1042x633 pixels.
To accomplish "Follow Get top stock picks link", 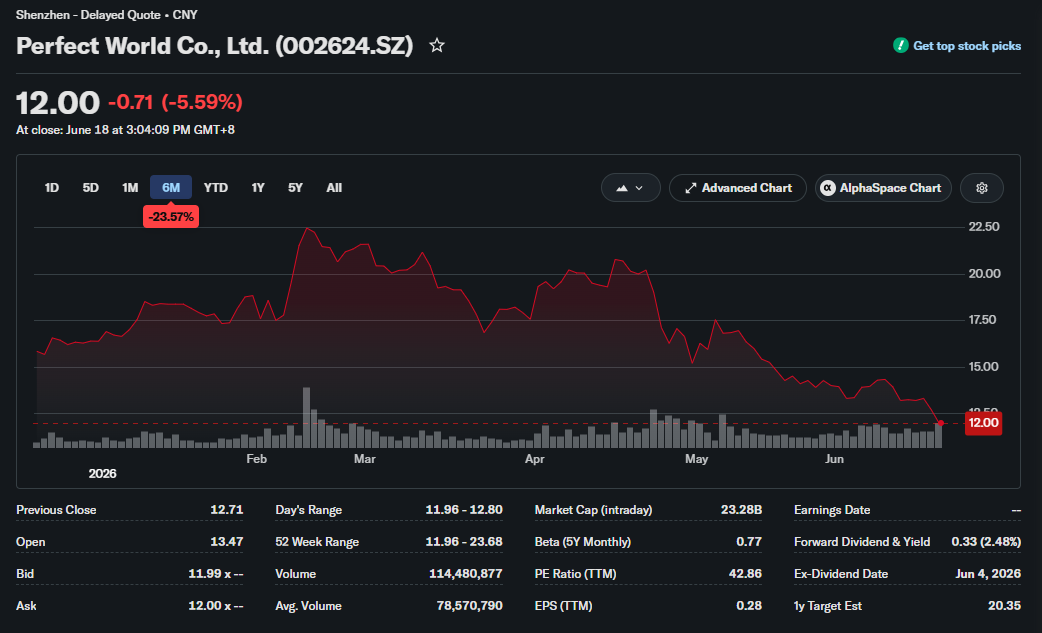I will click(x=967, y=46).
